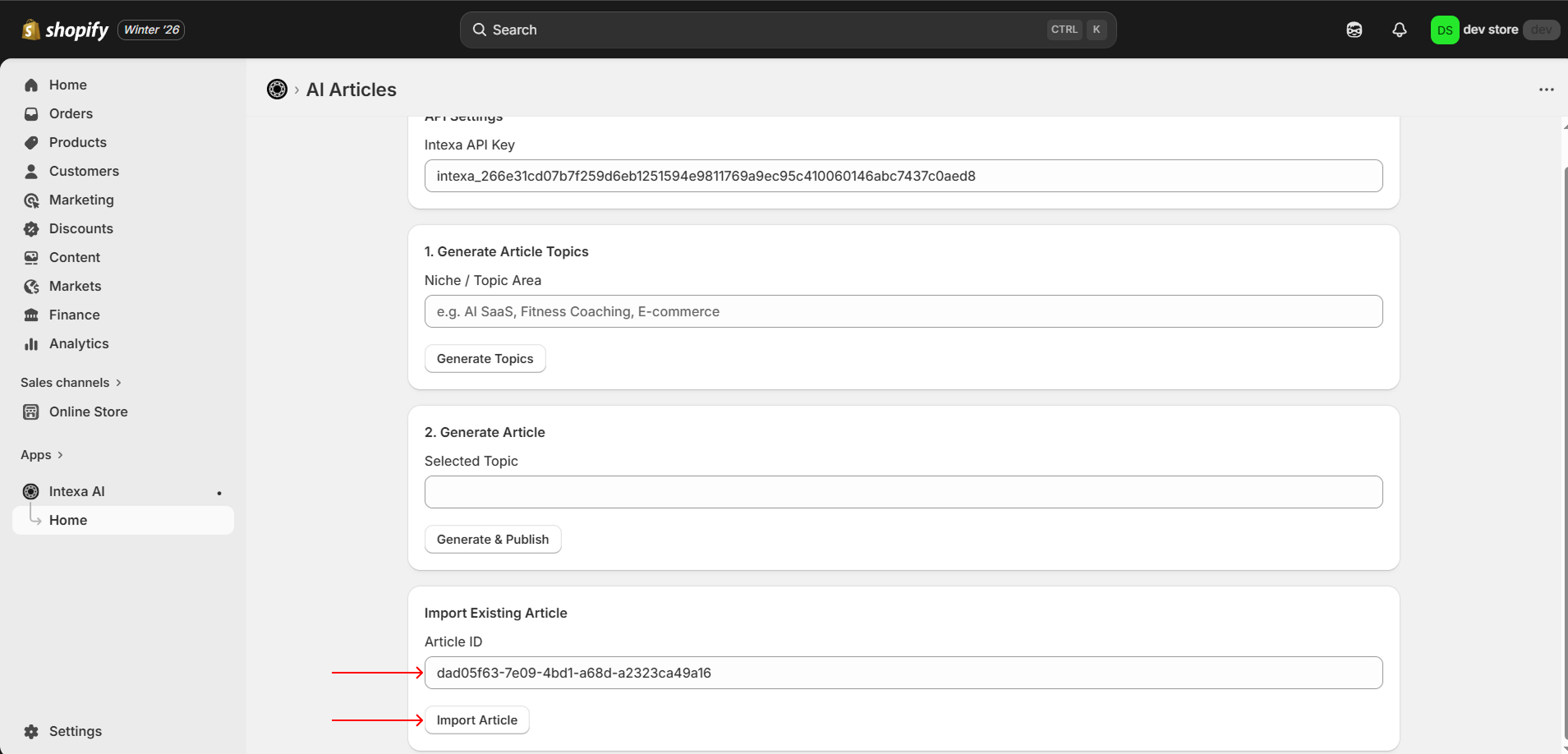Open the Settings gear at bottom of sidebar
Viewport: 1568px width, 754px height.
31,731
